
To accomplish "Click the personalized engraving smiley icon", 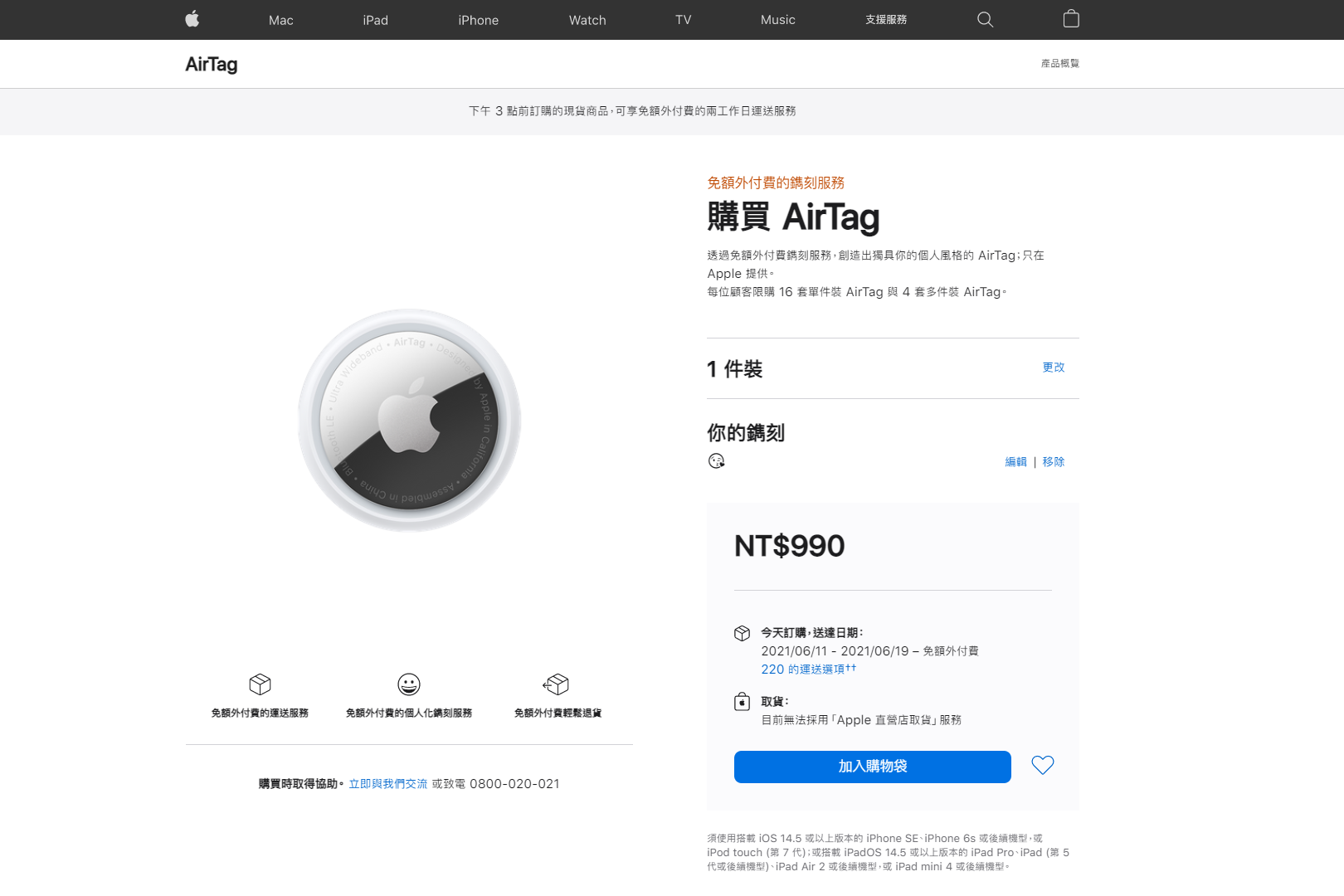I will [409, 684].
